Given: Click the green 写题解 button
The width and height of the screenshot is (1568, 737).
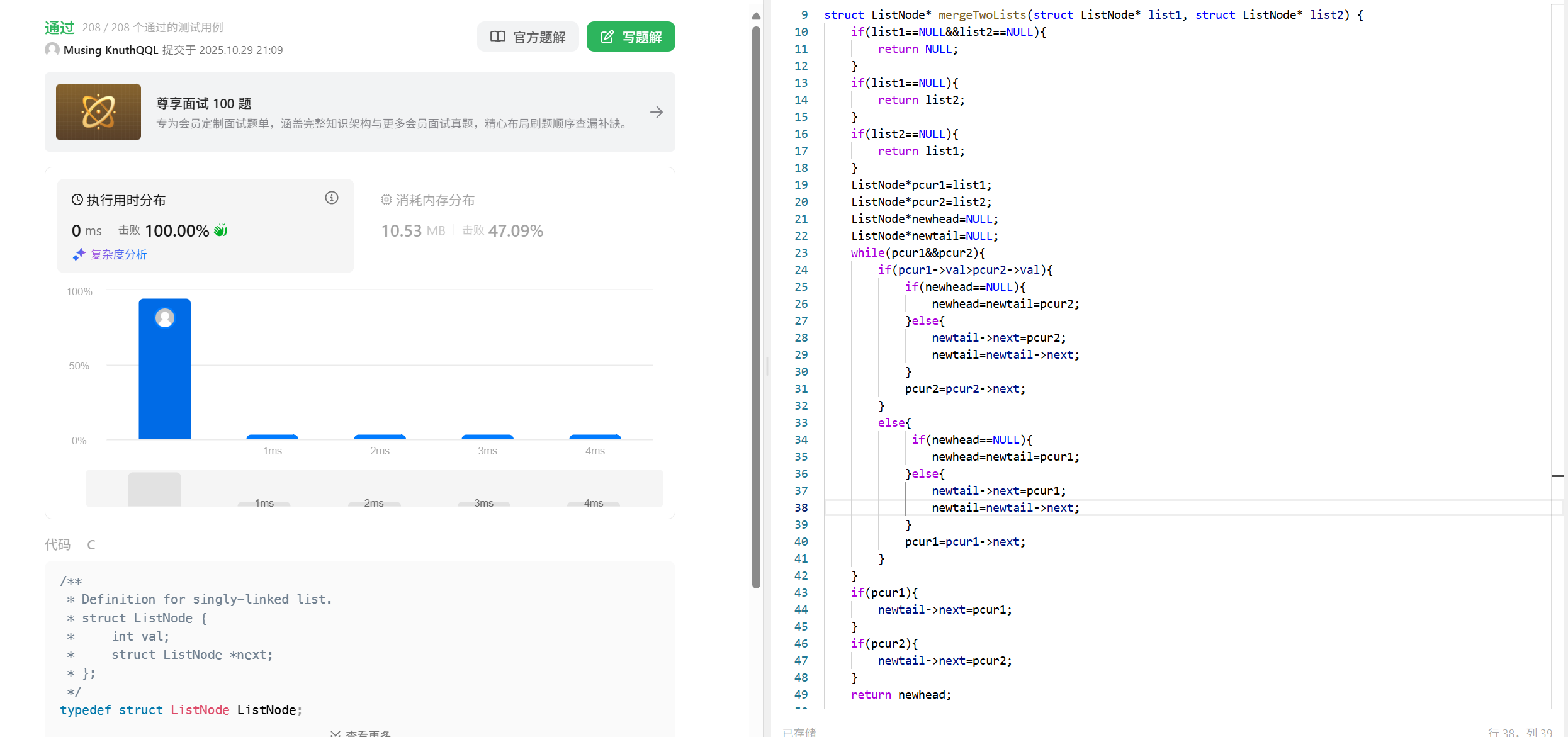Looking at the screenshot, I should 631,37.
